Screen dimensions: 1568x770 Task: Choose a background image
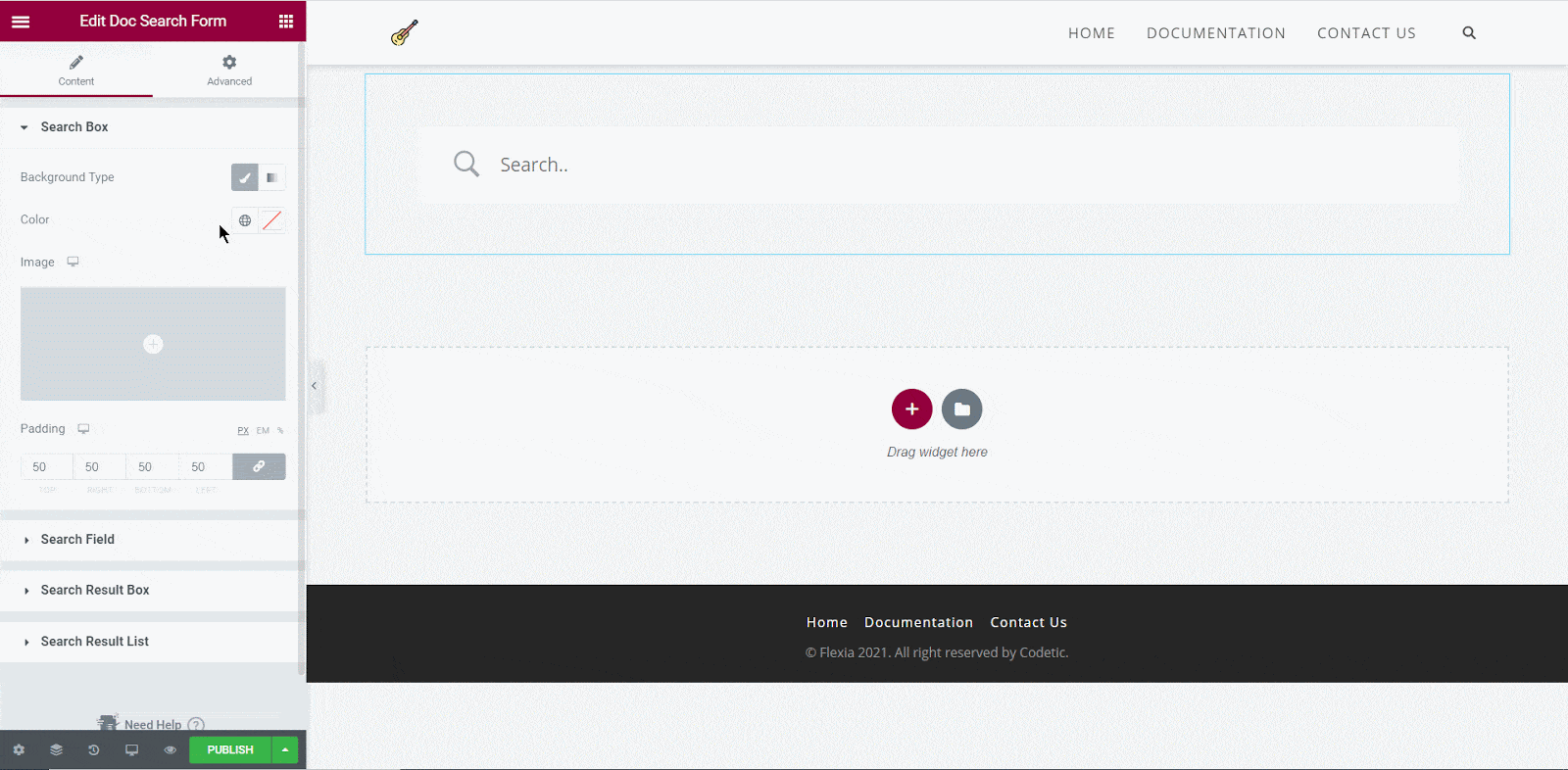pos(153,344)
